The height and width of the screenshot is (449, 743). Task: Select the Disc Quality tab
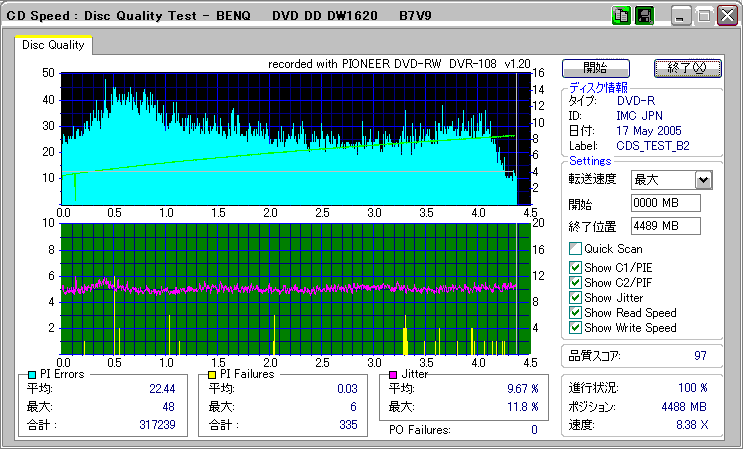[x=54, y=45]
